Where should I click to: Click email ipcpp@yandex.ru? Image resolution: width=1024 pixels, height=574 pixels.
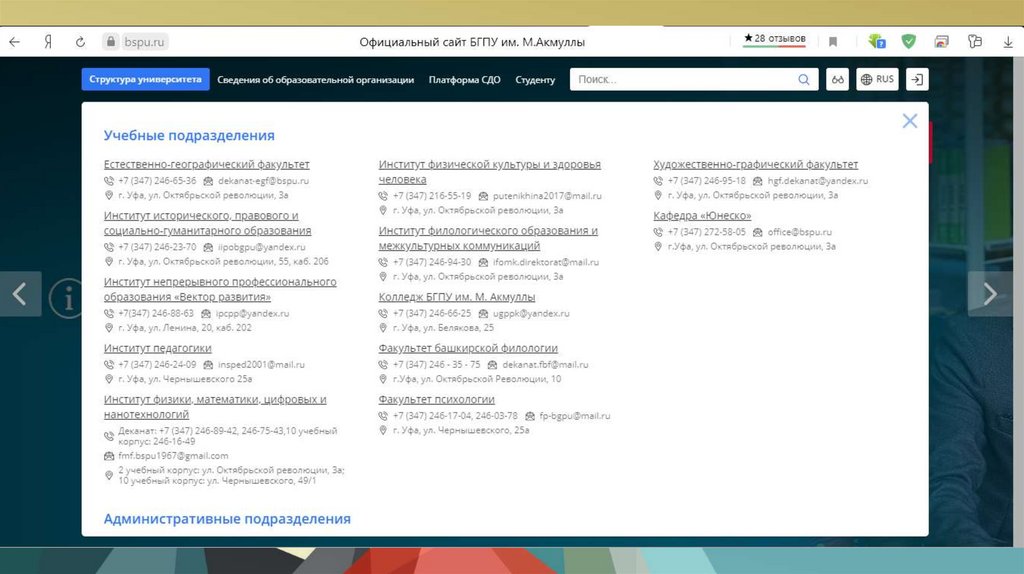point(252,313)
